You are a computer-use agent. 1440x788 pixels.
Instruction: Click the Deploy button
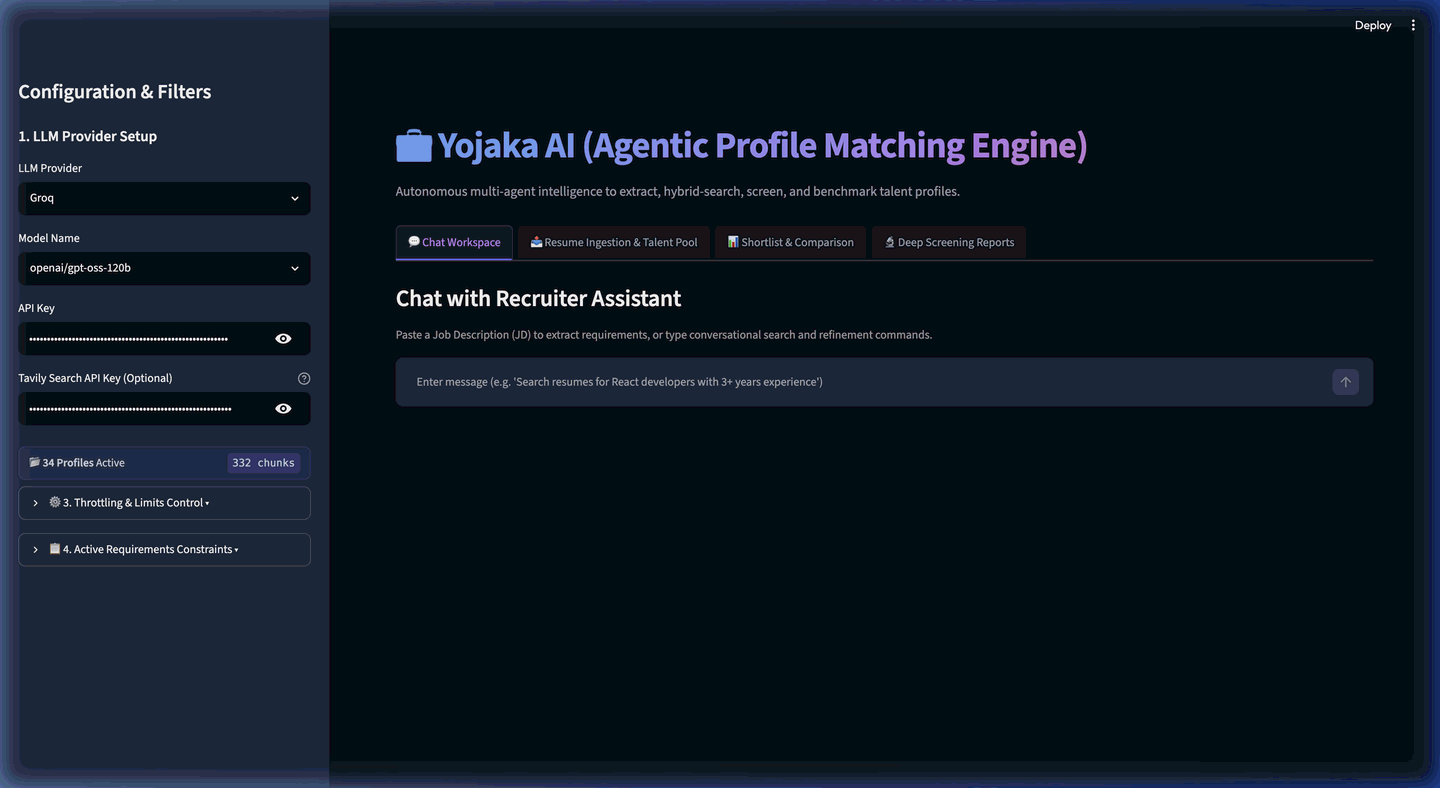coord(1373,25)
